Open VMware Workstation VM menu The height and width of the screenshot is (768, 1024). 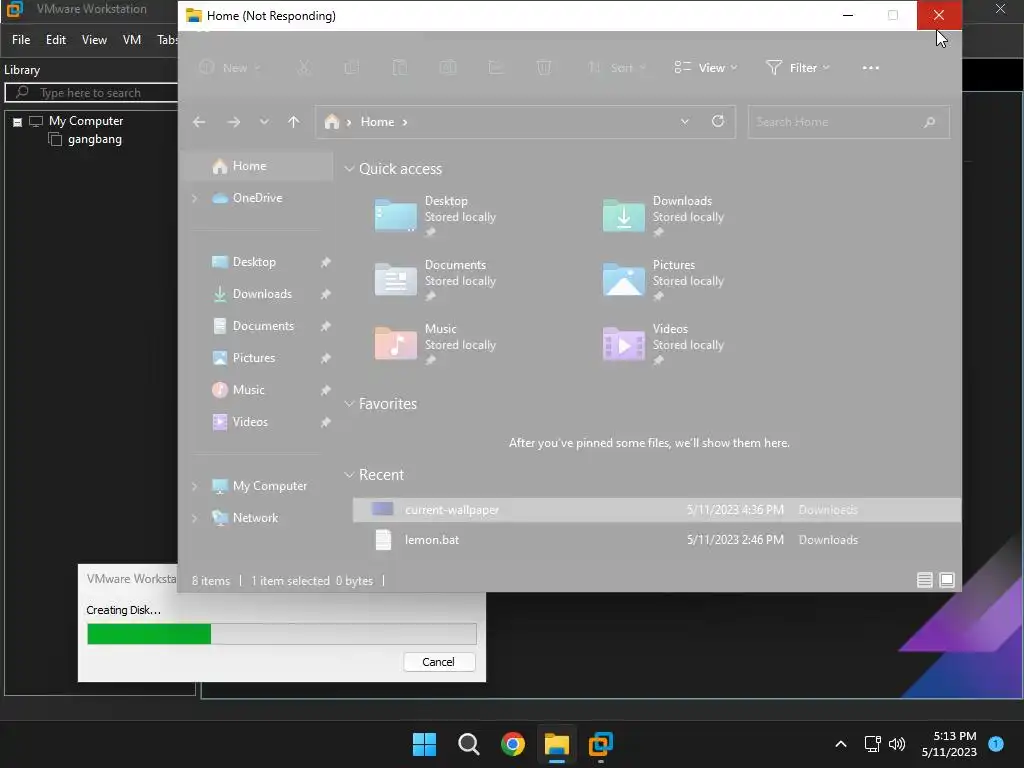tap(132, 40)
